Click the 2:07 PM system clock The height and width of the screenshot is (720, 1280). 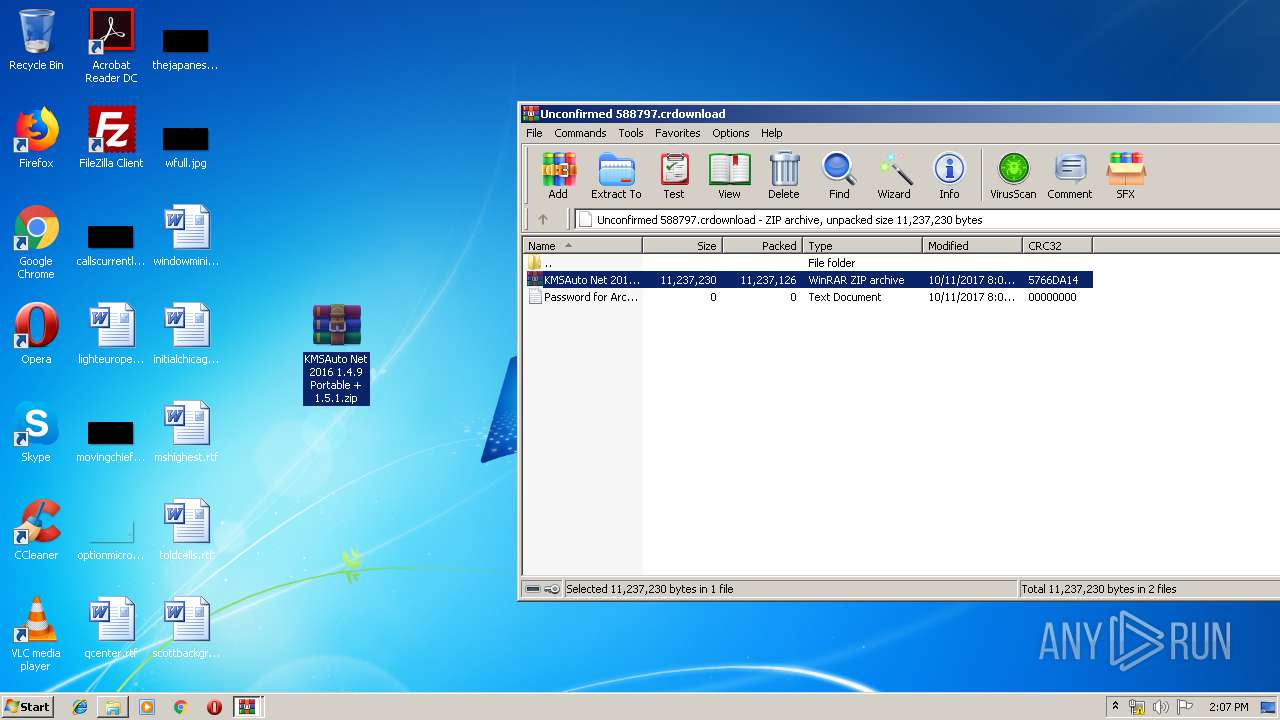1228,707
